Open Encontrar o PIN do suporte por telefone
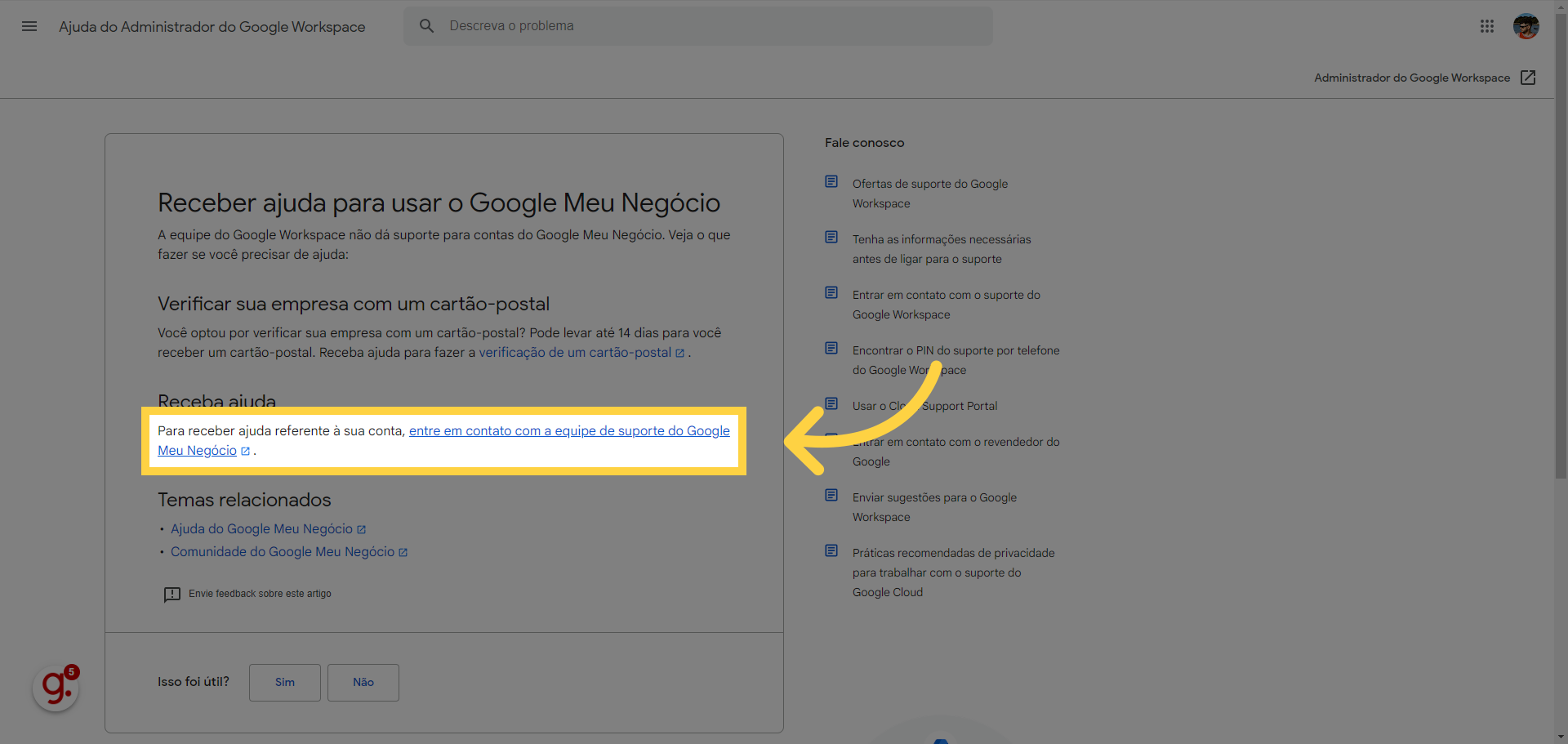This screenshot has width=1568, height=744. [956, 360]
